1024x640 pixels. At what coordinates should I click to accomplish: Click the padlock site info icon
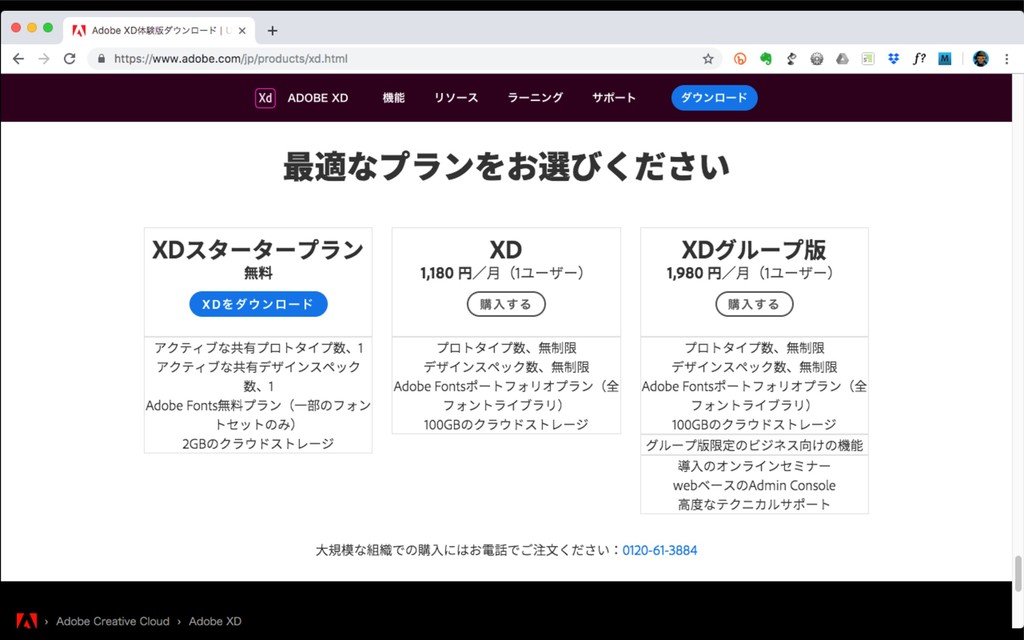[x=101, y=59]
